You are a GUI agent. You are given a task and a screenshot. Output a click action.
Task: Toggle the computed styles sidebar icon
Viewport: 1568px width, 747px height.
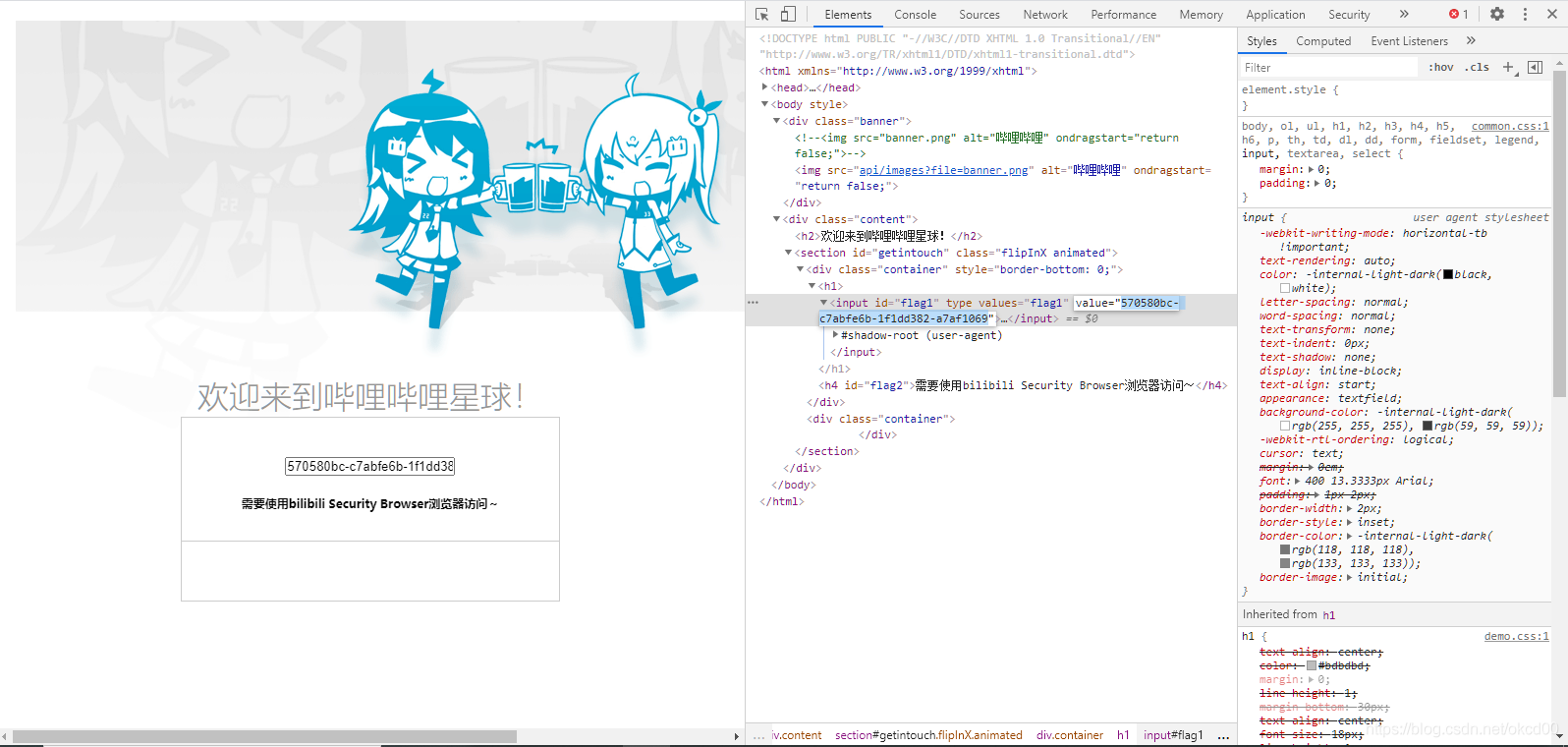click(1535, 67)
